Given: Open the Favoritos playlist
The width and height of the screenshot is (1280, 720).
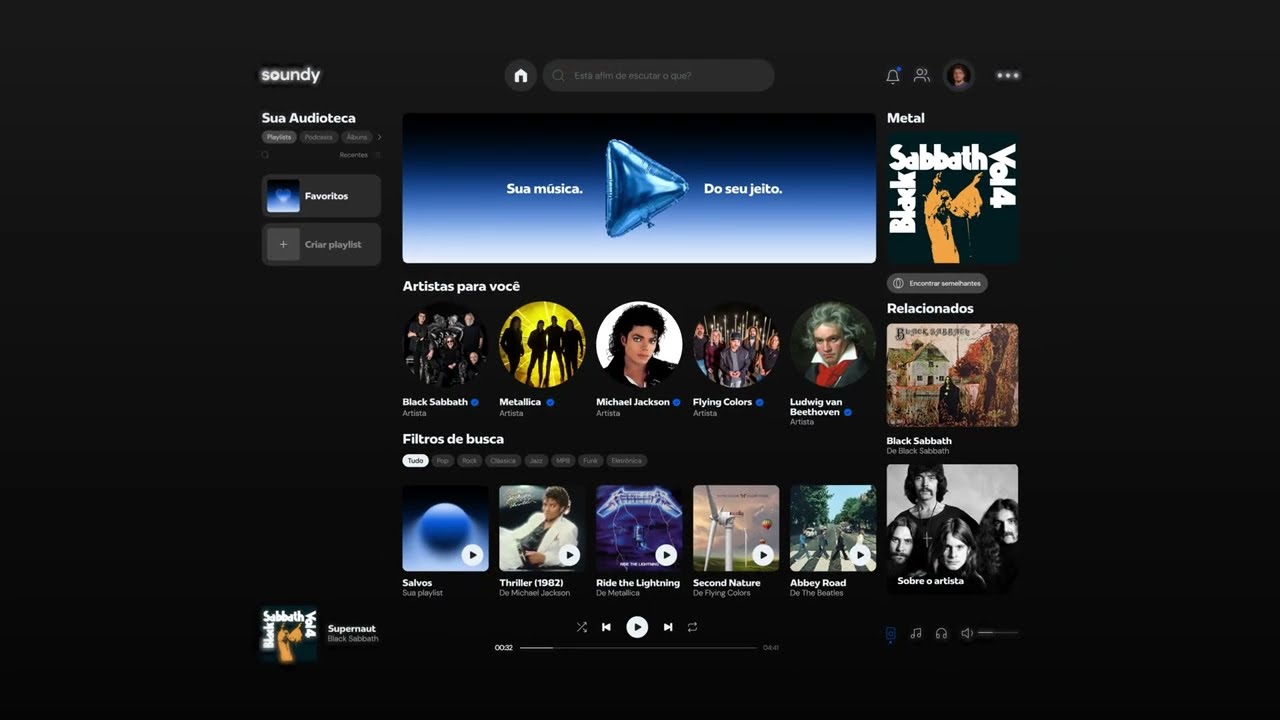Looking at the screenshot, I should 321,196.
